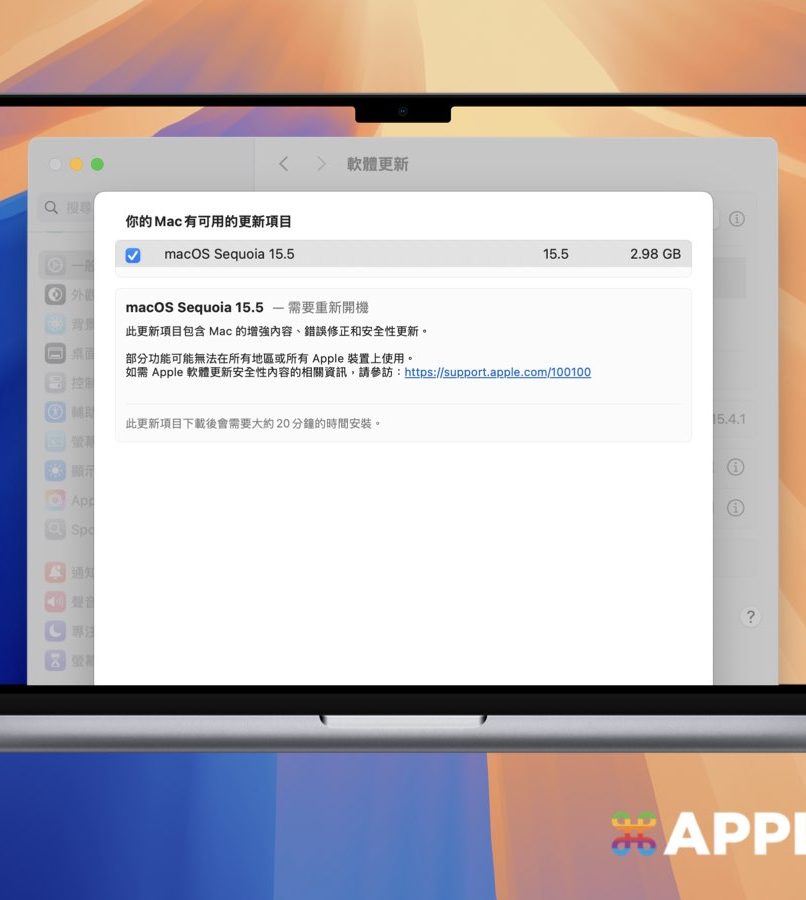806x900 pixels.
Task: Click the question mark help button
Action: pyautogui.click(x=751, y=617)
